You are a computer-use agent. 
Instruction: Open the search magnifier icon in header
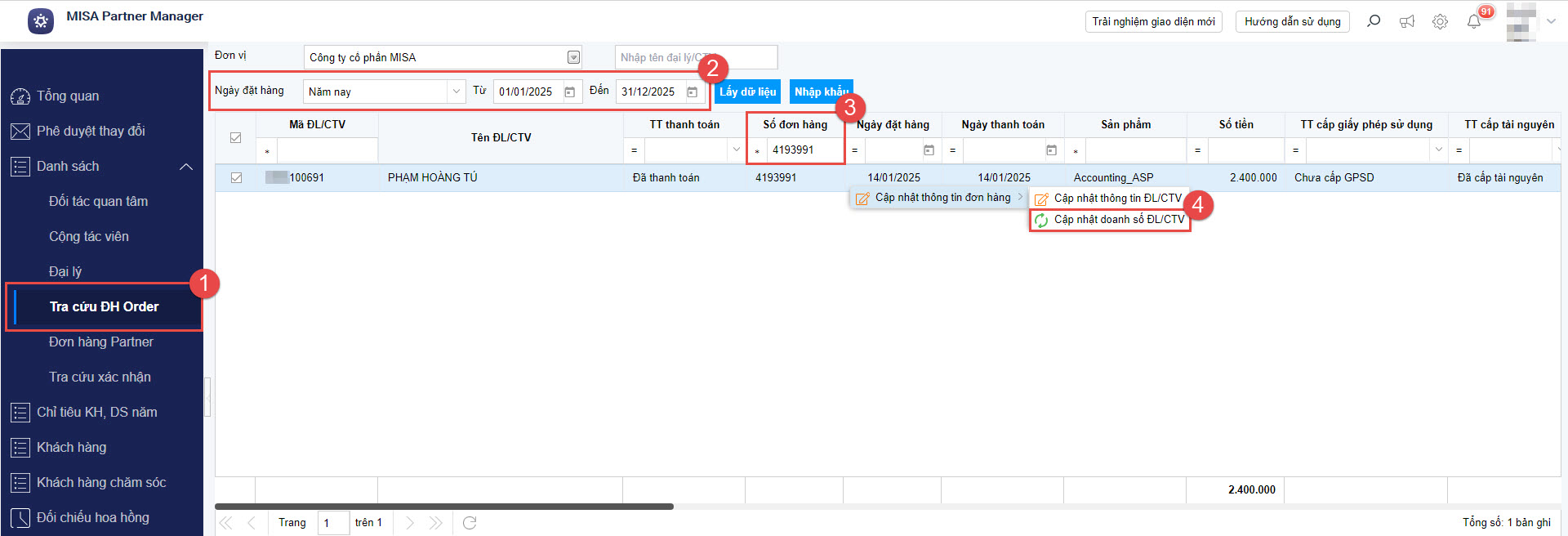[1374, 21]
